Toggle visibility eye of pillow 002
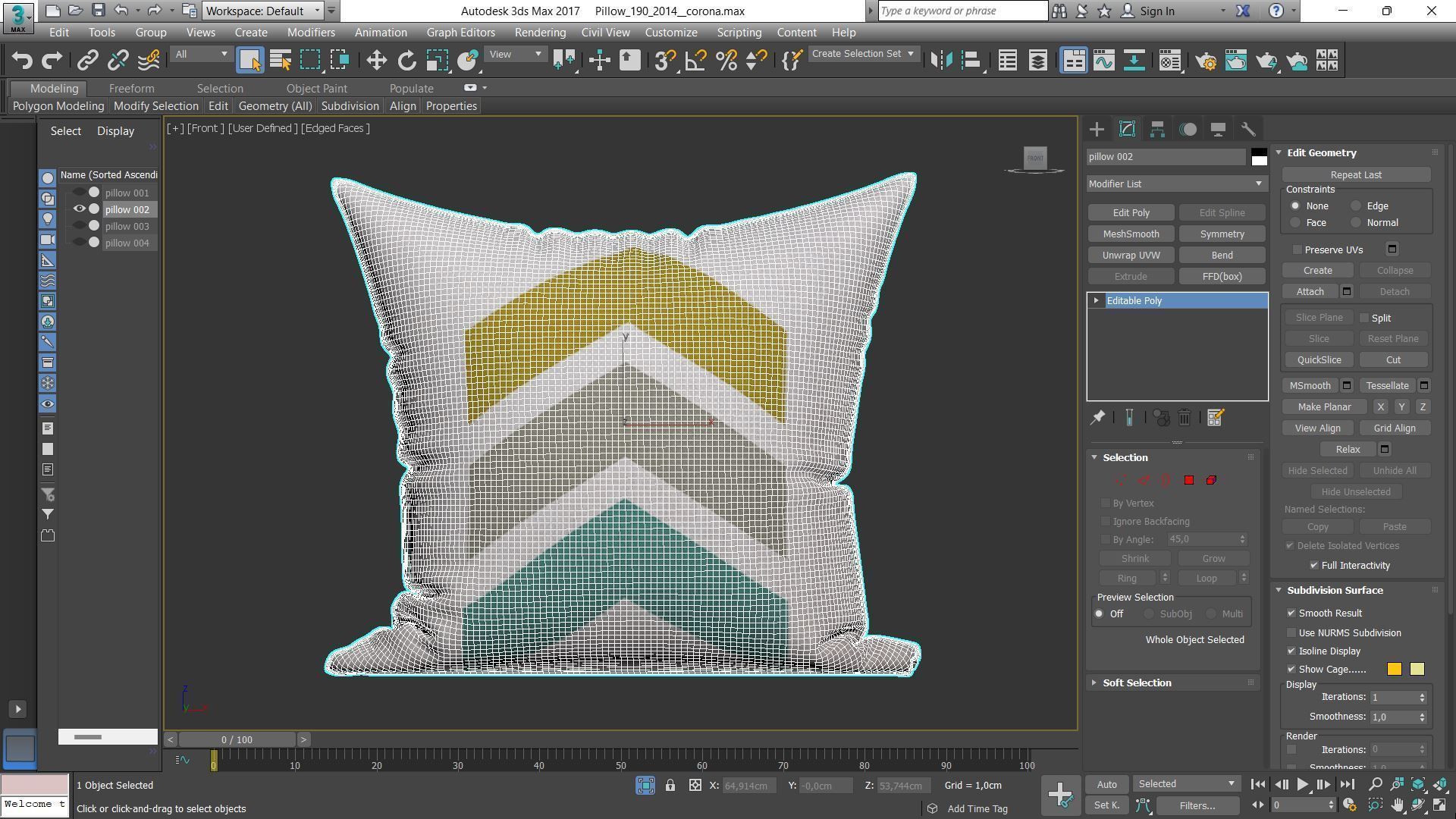Viewport: 1456px width, 819px height. pos(79,209)
